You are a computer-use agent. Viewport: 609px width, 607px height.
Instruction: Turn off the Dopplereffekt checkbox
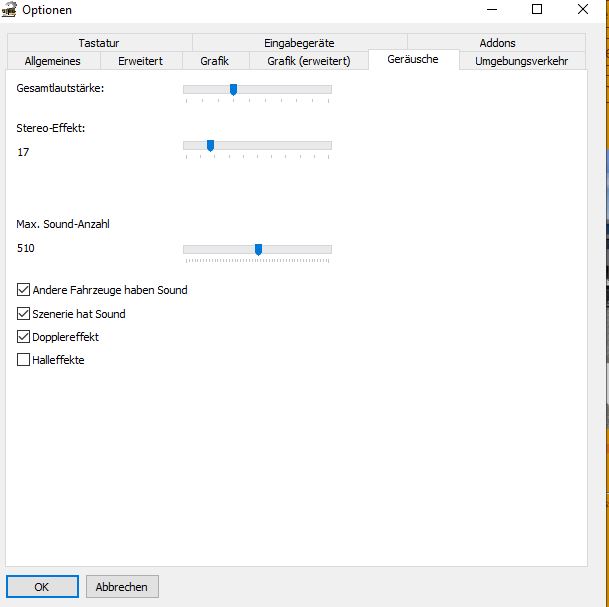(24, 337)
